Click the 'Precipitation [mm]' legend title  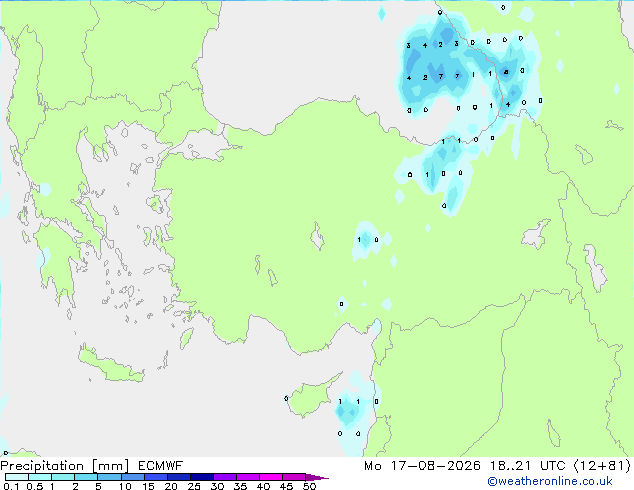click(65, 466)
